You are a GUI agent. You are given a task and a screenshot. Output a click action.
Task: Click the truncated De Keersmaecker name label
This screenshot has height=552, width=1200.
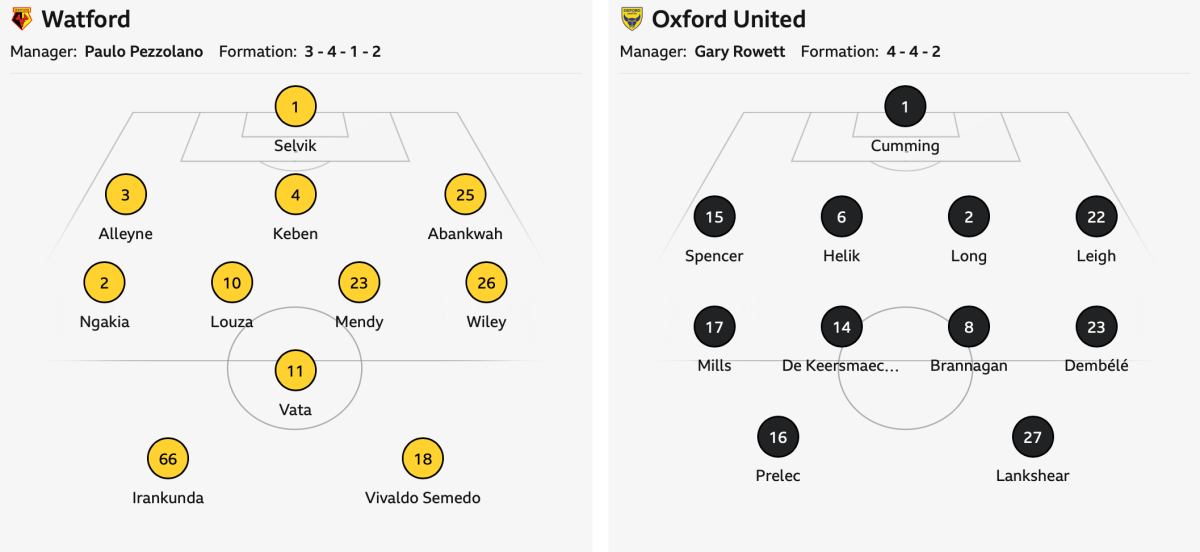[841, 366]
